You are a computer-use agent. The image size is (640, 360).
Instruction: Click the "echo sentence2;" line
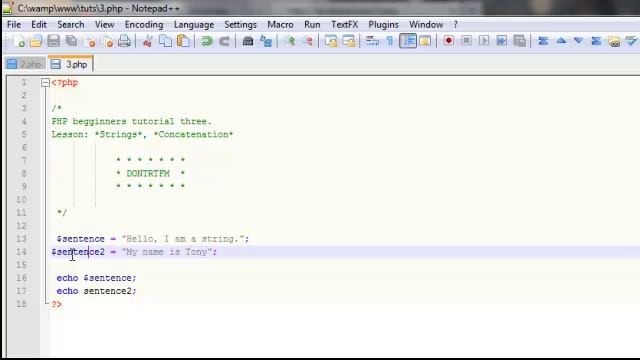tap(96, 291)
